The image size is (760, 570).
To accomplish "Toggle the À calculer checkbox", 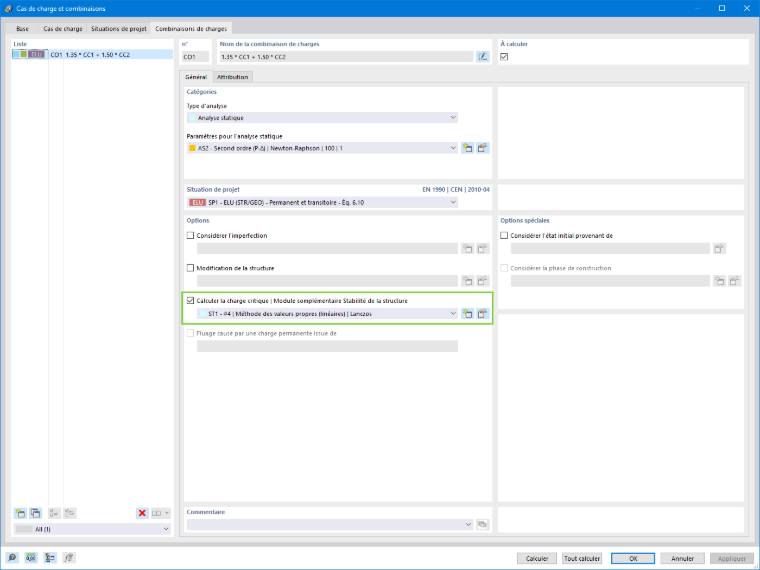I will [504, 57].
